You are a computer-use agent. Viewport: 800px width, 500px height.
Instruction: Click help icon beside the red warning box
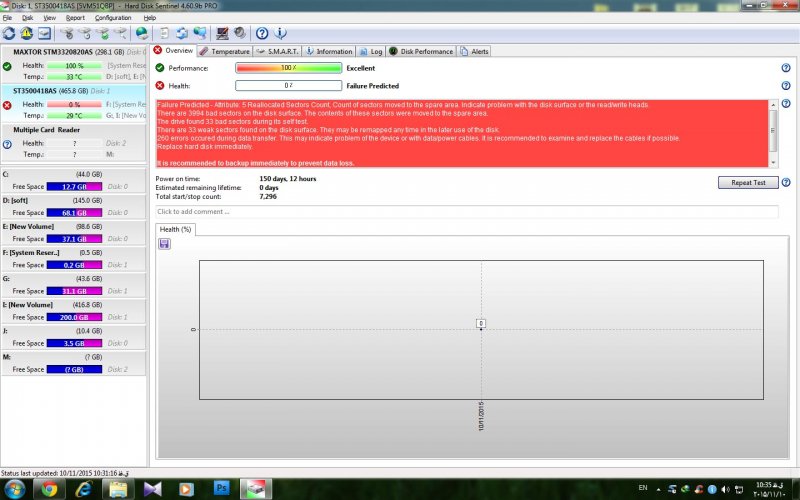[x=786, y=104]
